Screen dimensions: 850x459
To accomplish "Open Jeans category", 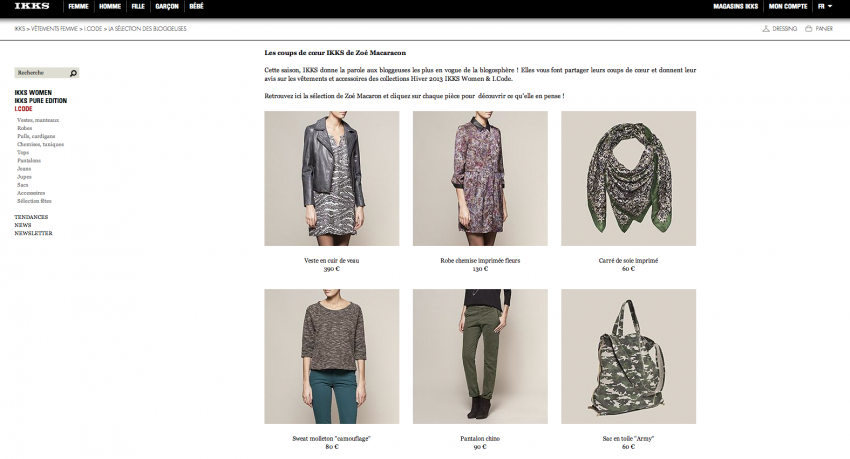I will pyautogui.click(x=24, y=169).
